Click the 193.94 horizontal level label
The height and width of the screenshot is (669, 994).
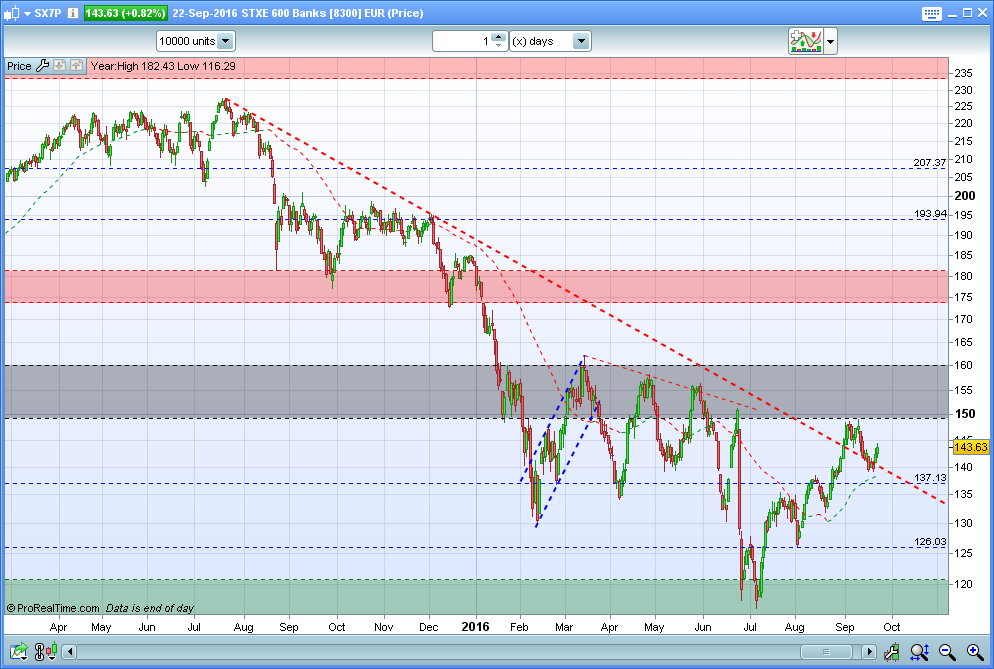[x=930, y=214]
